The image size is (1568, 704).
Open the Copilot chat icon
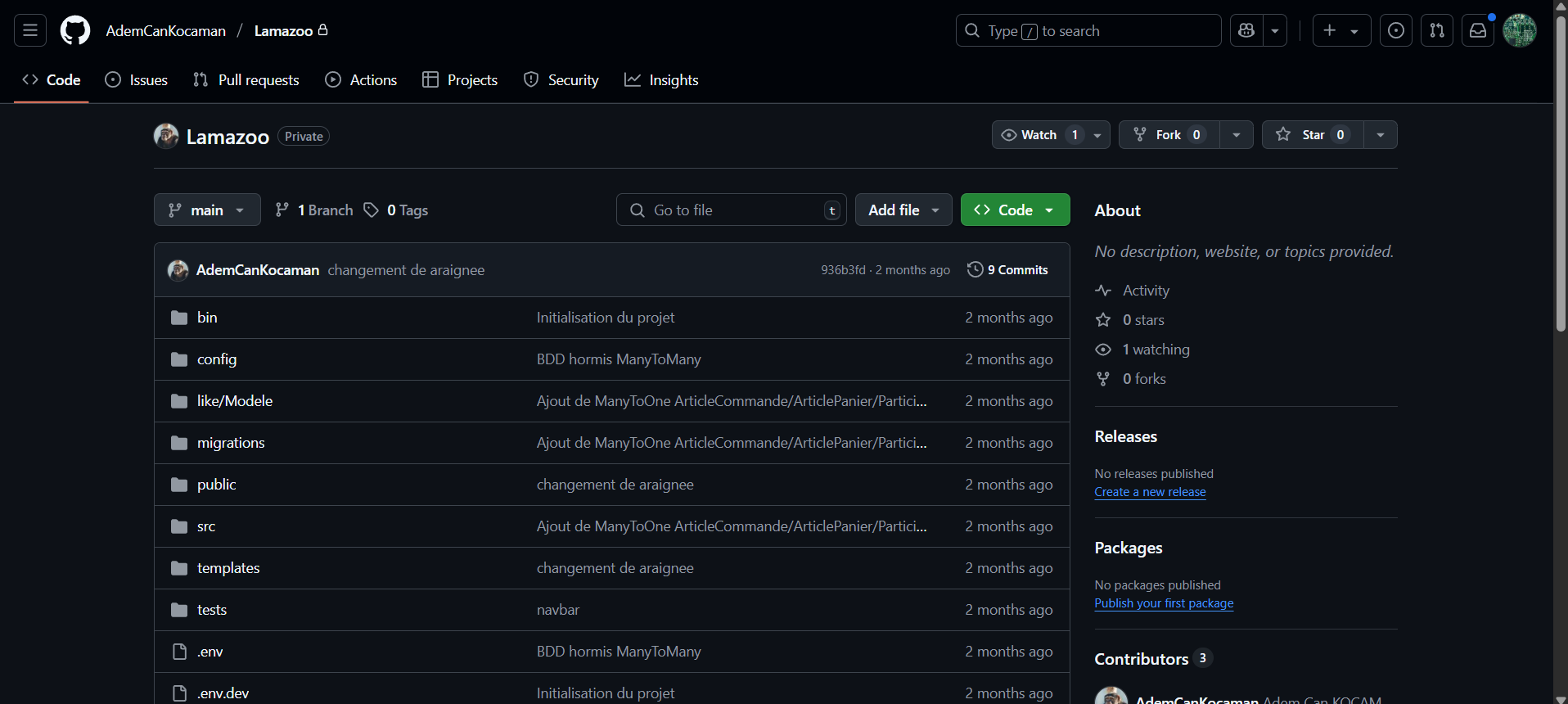coord(1246,31)
